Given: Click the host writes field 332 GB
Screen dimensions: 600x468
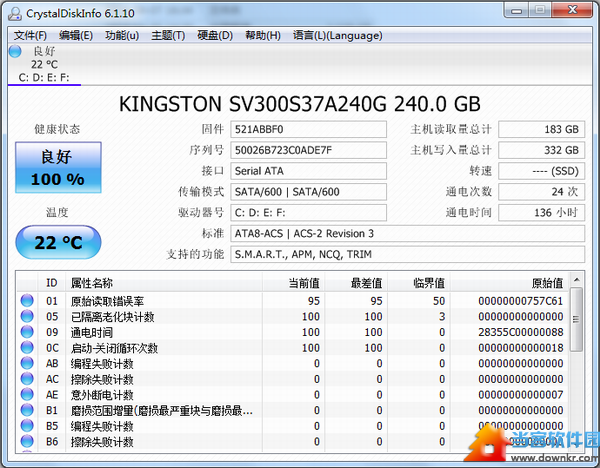Looking at the screenshot, I should pyautogui.click(x=541, y=150).
